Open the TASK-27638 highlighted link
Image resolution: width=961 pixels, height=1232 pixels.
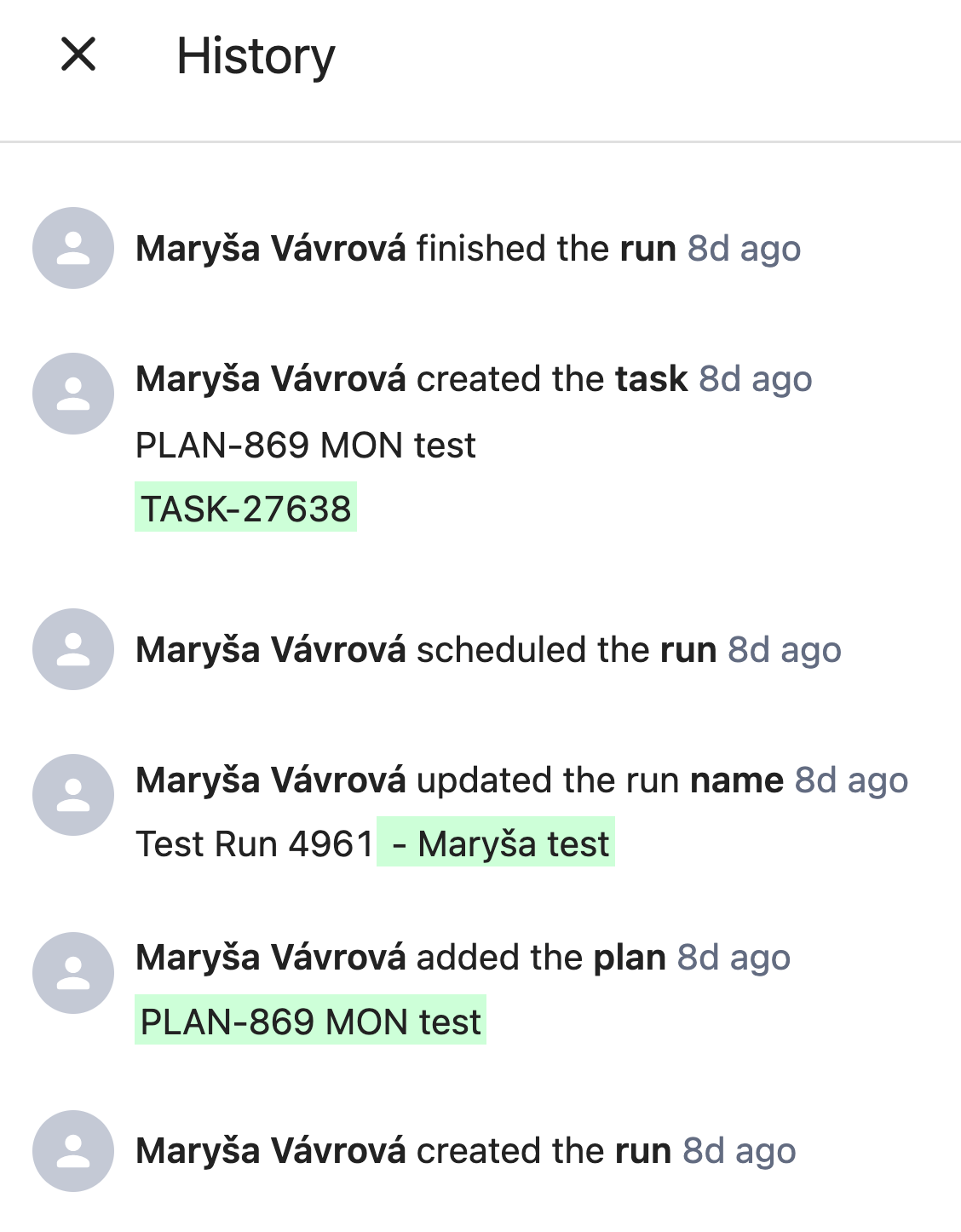tap(245, 508)
